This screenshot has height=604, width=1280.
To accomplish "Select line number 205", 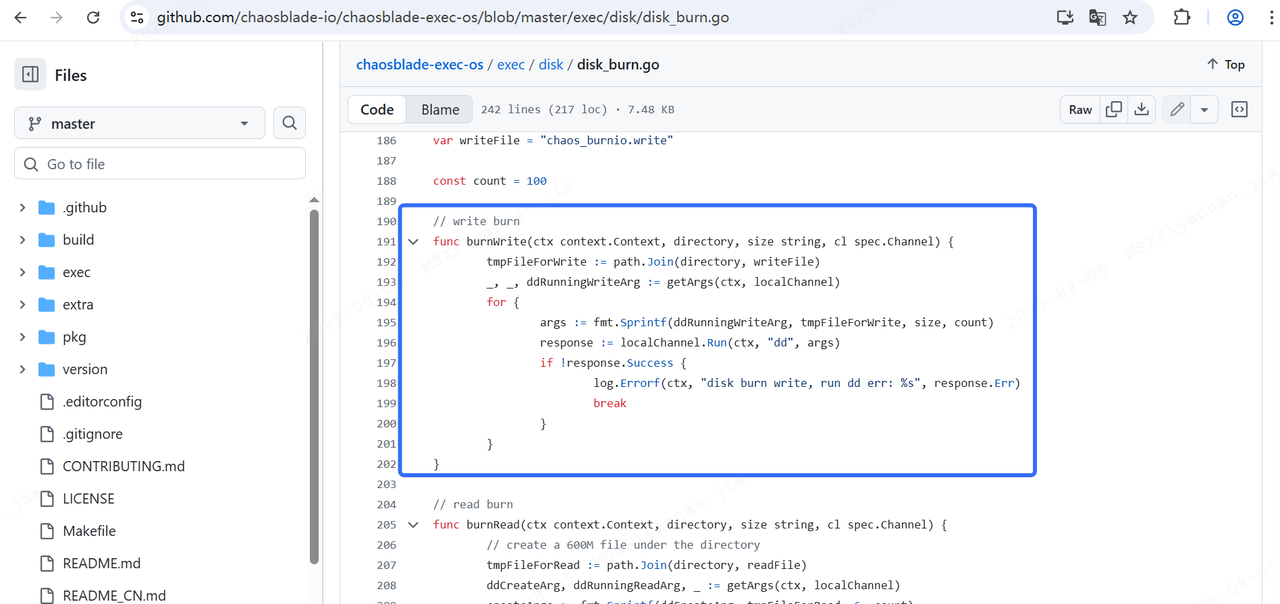I will [x=386, y=525].
